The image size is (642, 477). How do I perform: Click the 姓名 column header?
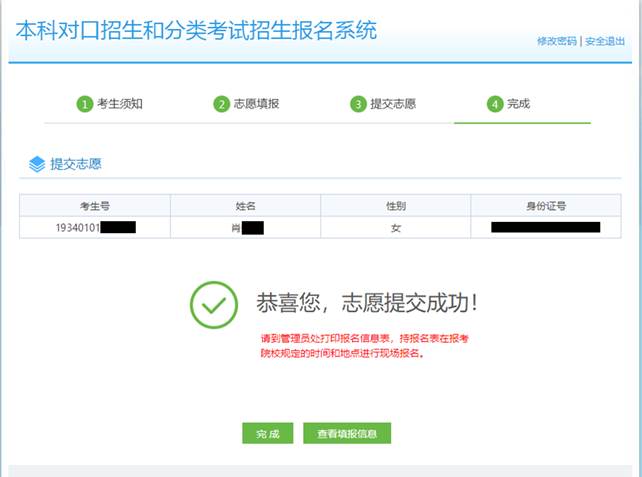[x=245, y=205]
